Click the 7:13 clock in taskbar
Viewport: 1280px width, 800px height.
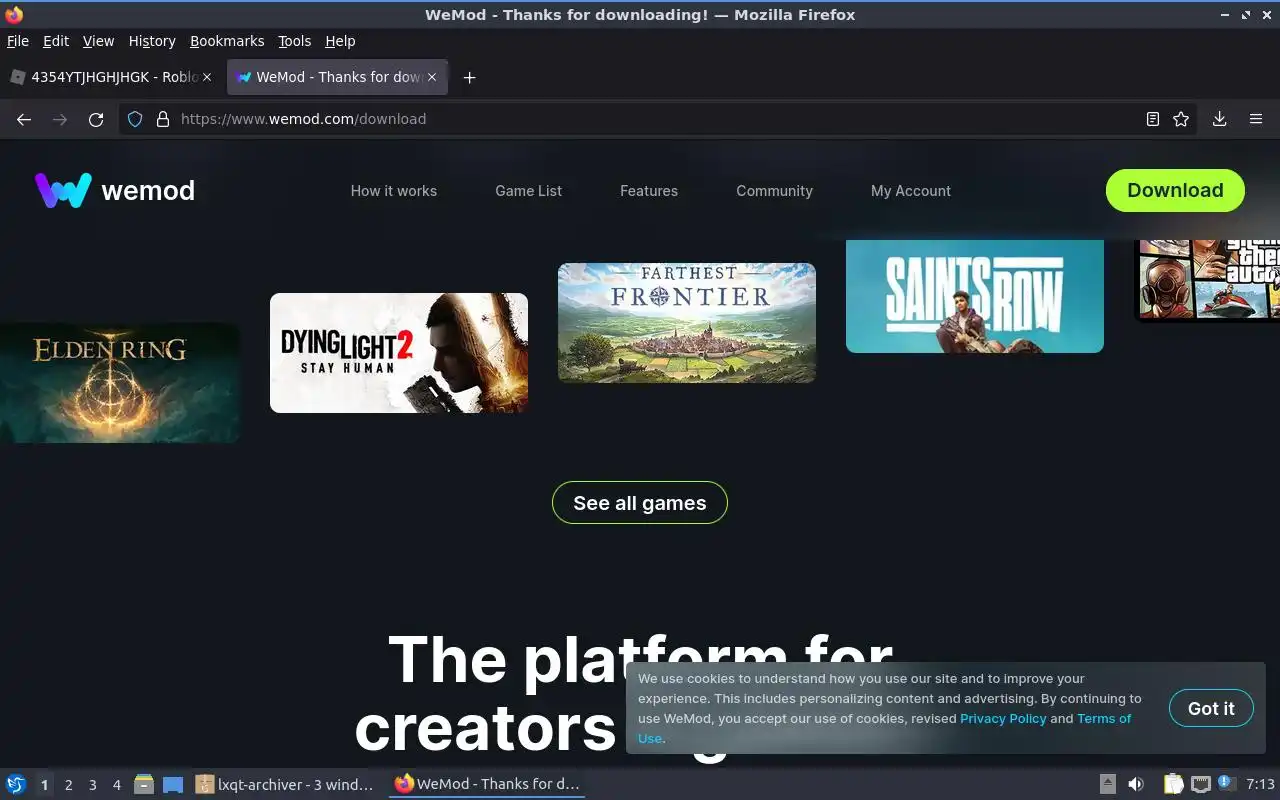tap(1260, 784)
